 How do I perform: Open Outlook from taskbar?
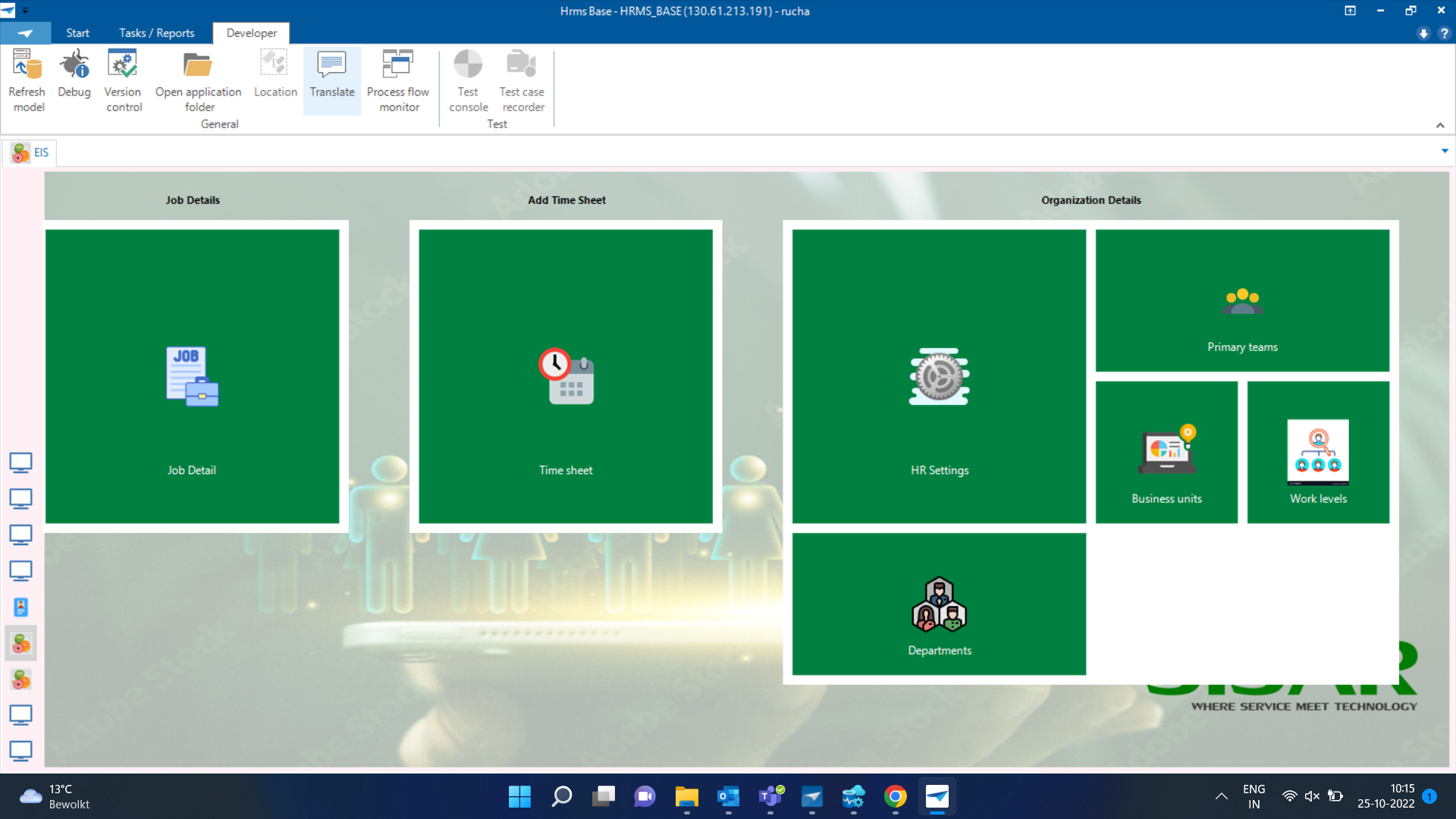coord(729,797)
